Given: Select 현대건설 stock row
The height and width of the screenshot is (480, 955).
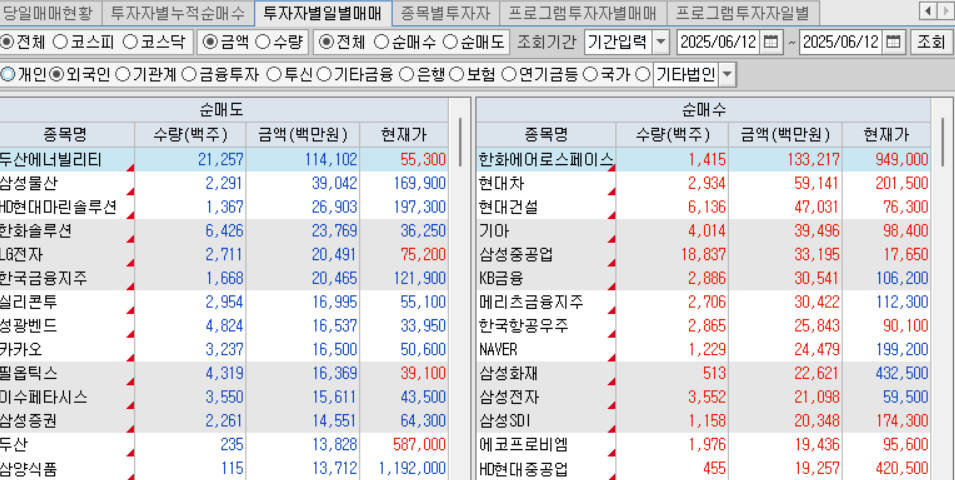Looking at the screenshot, I should click(703, 207).
